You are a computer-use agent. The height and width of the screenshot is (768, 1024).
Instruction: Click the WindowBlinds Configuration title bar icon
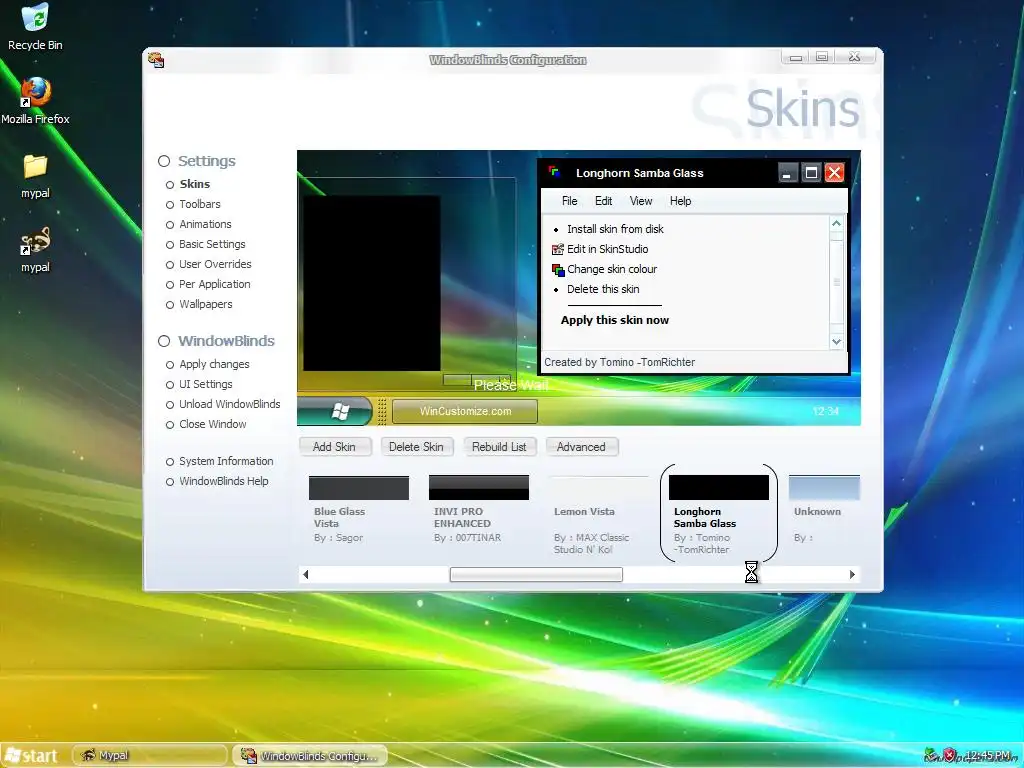click(156, 60)
